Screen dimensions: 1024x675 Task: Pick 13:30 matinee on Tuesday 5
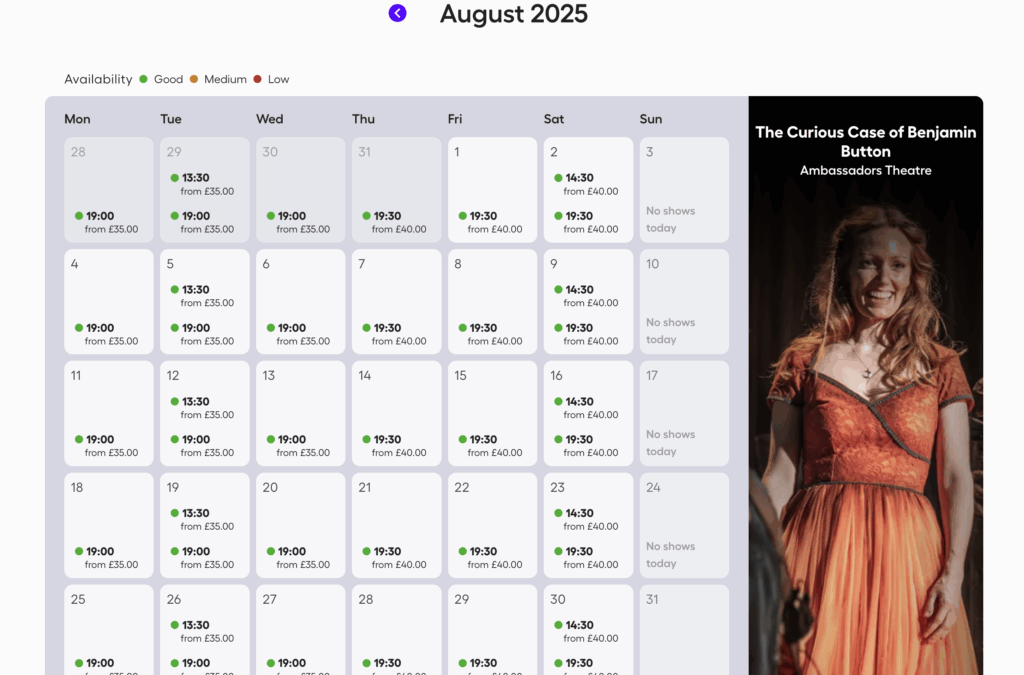click(202, 296)
